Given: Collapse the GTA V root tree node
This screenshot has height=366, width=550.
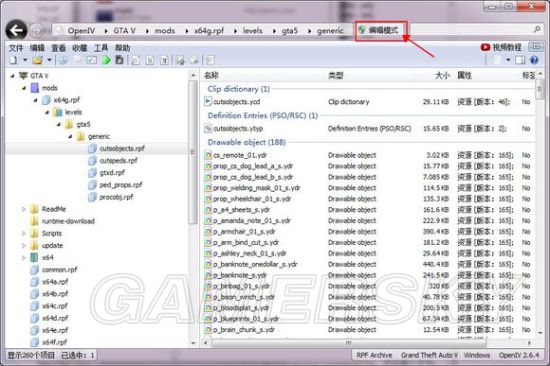Looking at the screenshot, I should click(13, 75).
